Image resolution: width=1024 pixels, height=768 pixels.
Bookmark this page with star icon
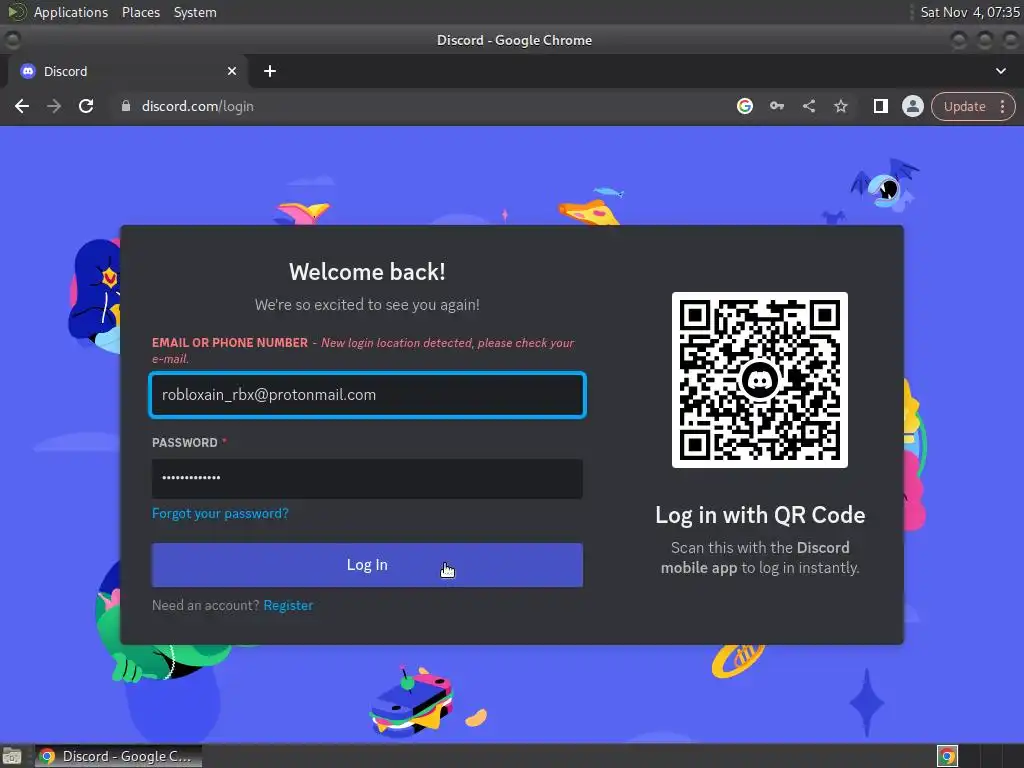point(840,106)
